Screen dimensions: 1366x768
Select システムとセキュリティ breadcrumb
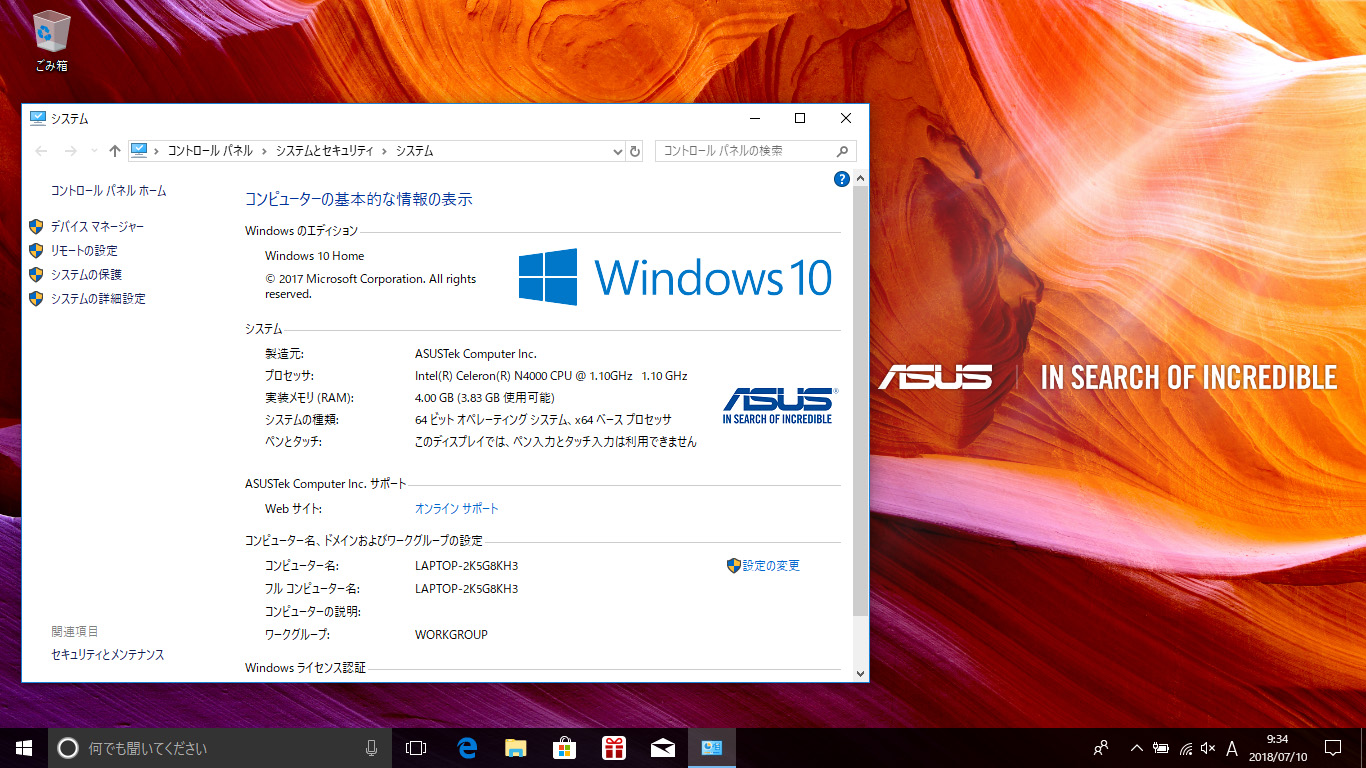(324, 151)
